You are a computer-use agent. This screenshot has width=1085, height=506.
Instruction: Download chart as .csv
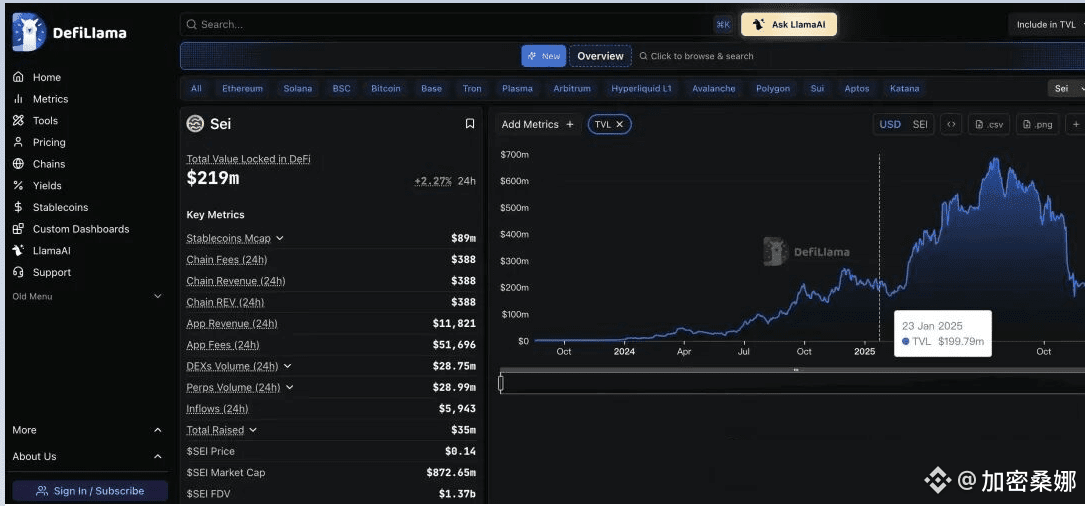pyautogui.click(x=989, y=125)
